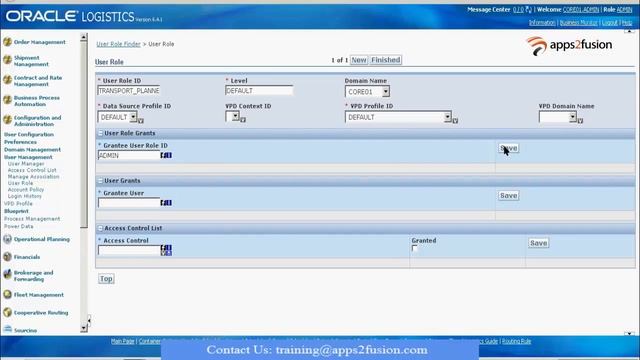Viewport: 640px width, 360px height.
Task: Click the Access Control input field
Action: point(129,250)
